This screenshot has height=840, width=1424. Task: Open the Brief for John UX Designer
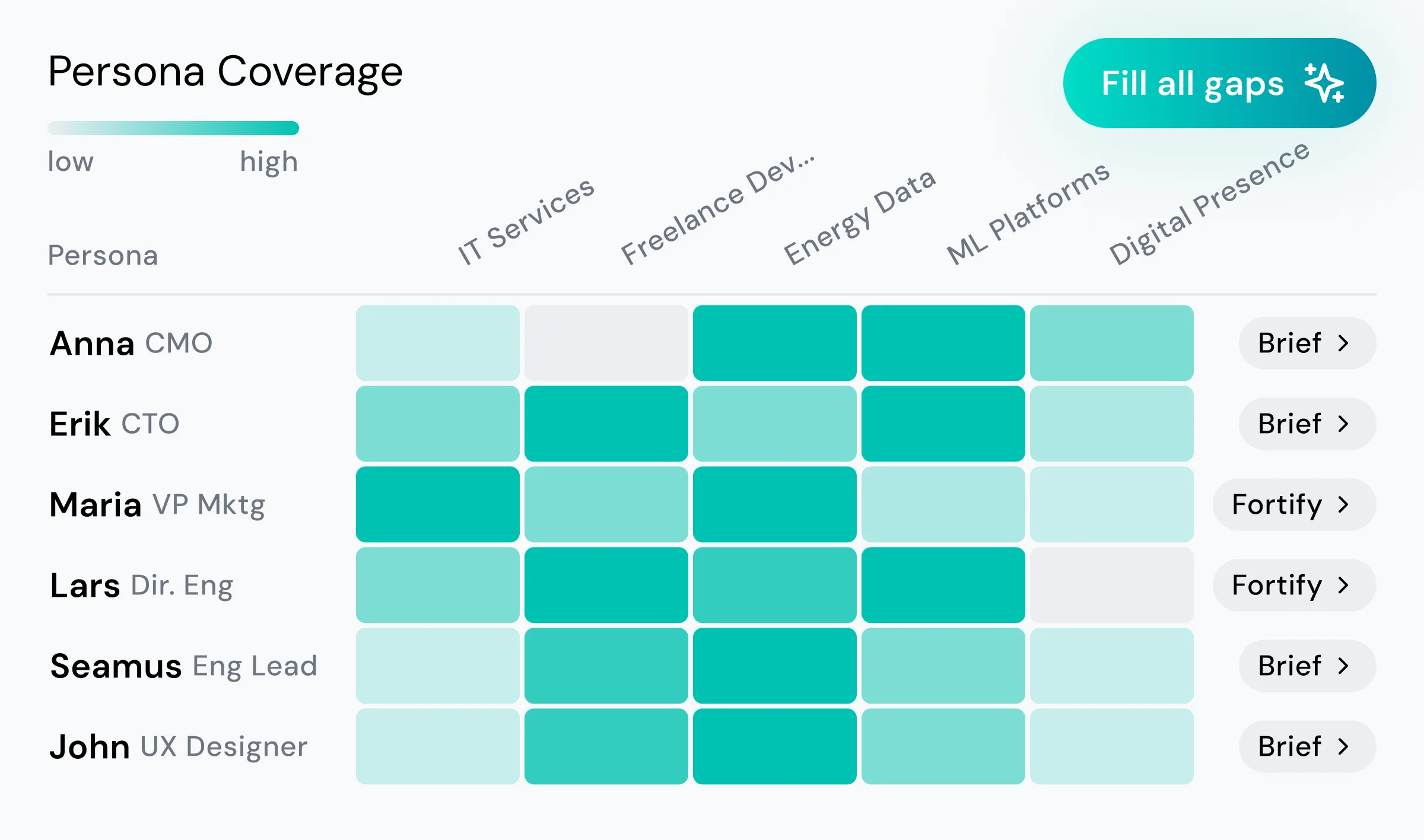point(1307,746)
